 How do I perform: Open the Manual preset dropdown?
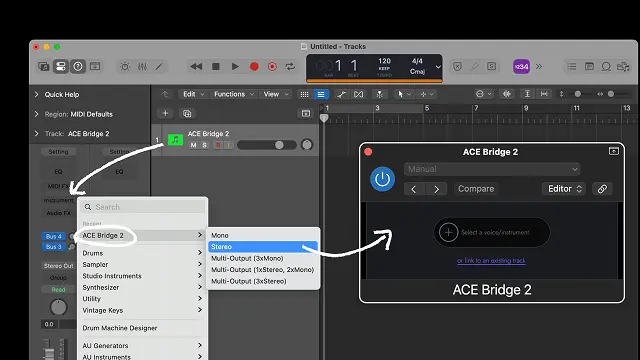(492, 169)
